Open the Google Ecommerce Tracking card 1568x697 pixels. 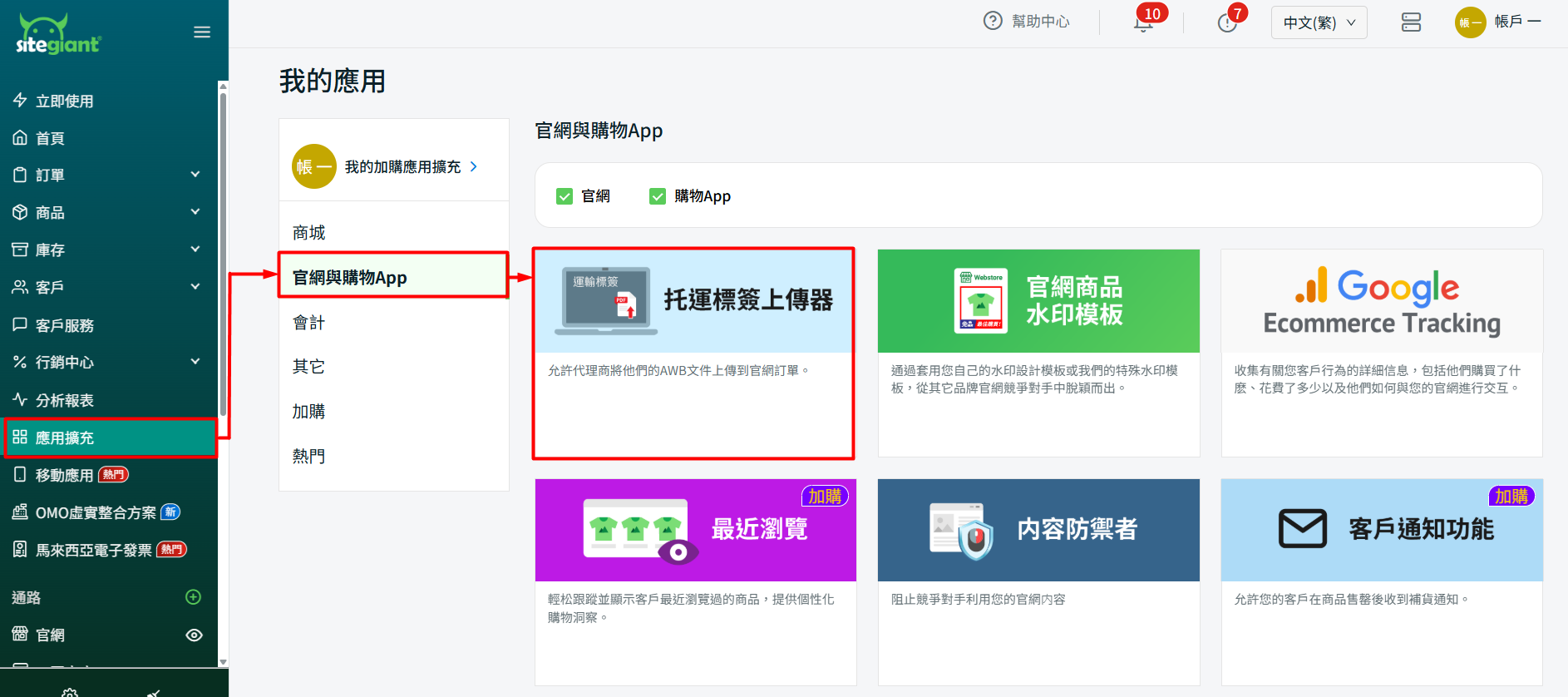[1381, 353]
